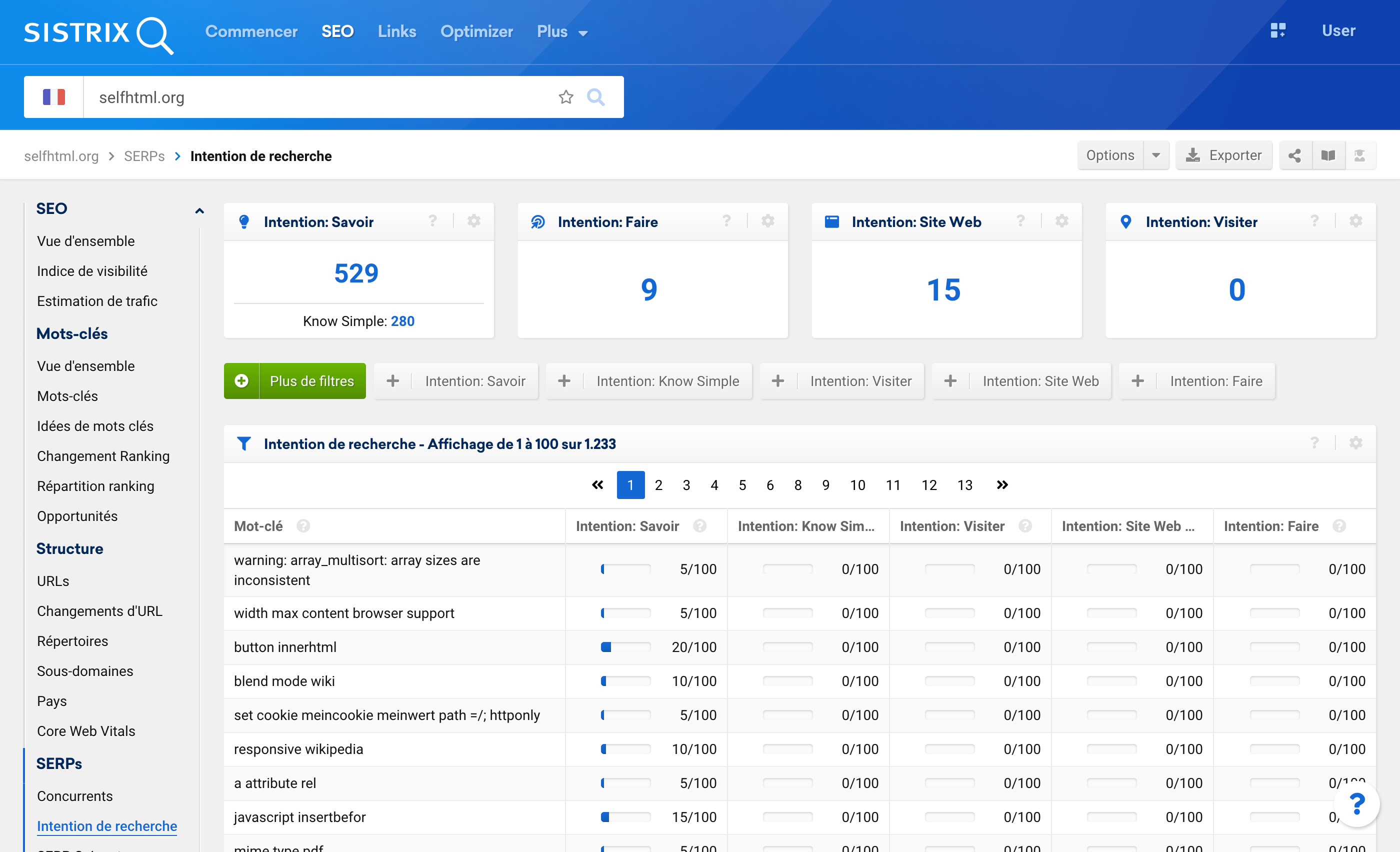The height and width of the screenshot is (852, 1400).
Task: Open settings gear of Intention: Faire card
Action: coord(768,221)
